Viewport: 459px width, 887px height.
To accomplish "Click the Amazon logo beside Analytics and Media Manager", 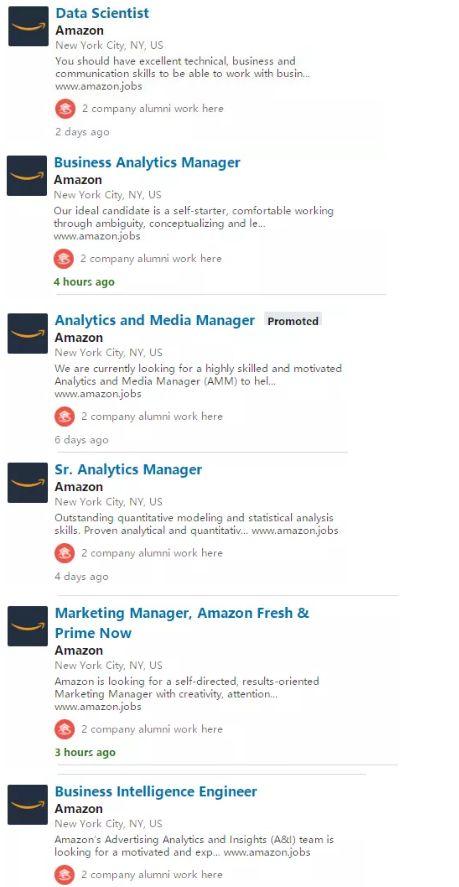I will [28, 334].
